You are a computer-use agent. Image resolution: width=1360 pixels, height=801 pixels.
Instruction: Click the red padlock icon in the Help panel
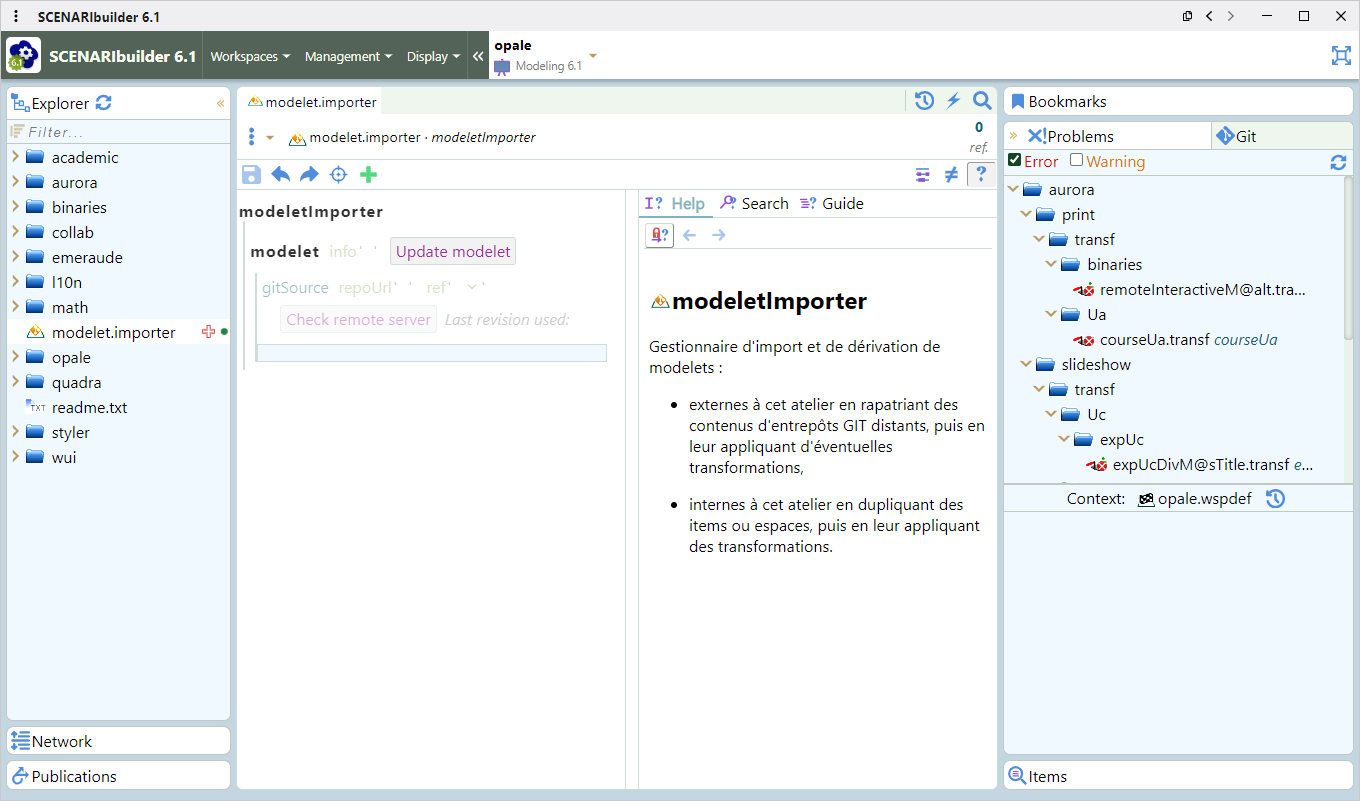coord(659,235)
